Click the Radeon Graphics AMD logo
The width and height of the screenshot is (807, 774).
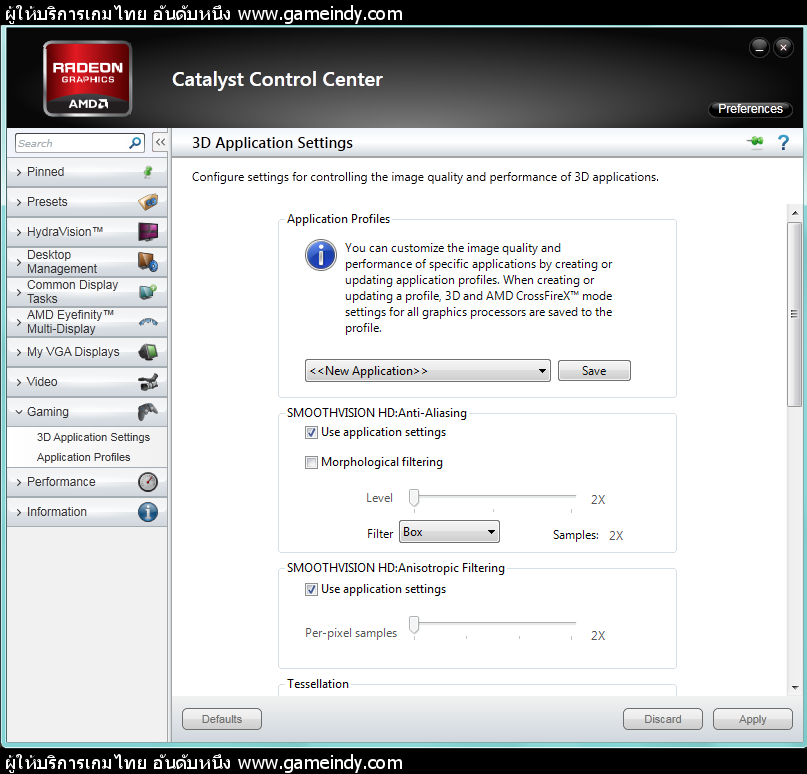[x=87, y=79]
